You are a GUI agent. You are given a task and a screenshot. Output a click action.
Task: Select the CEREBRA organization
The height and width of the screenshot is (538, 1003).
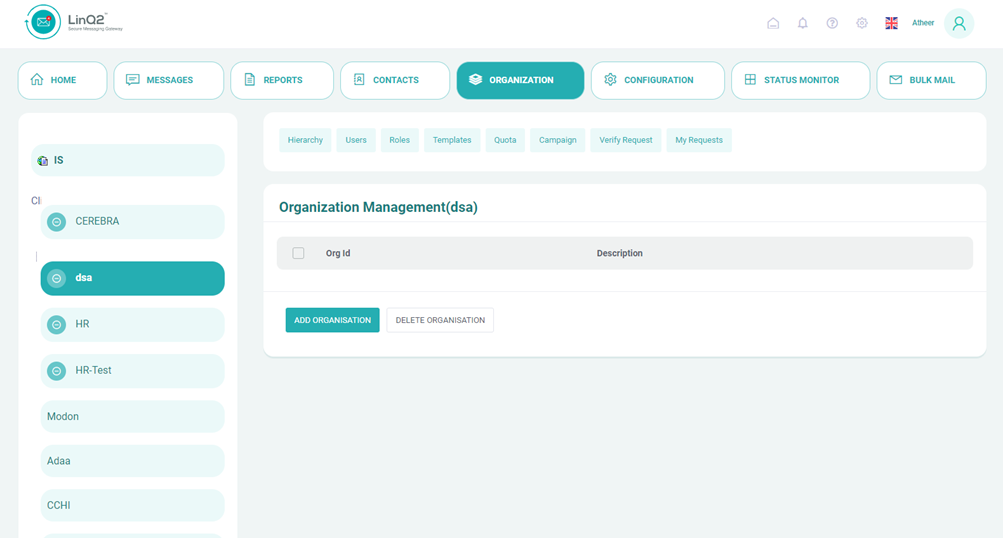132,222
